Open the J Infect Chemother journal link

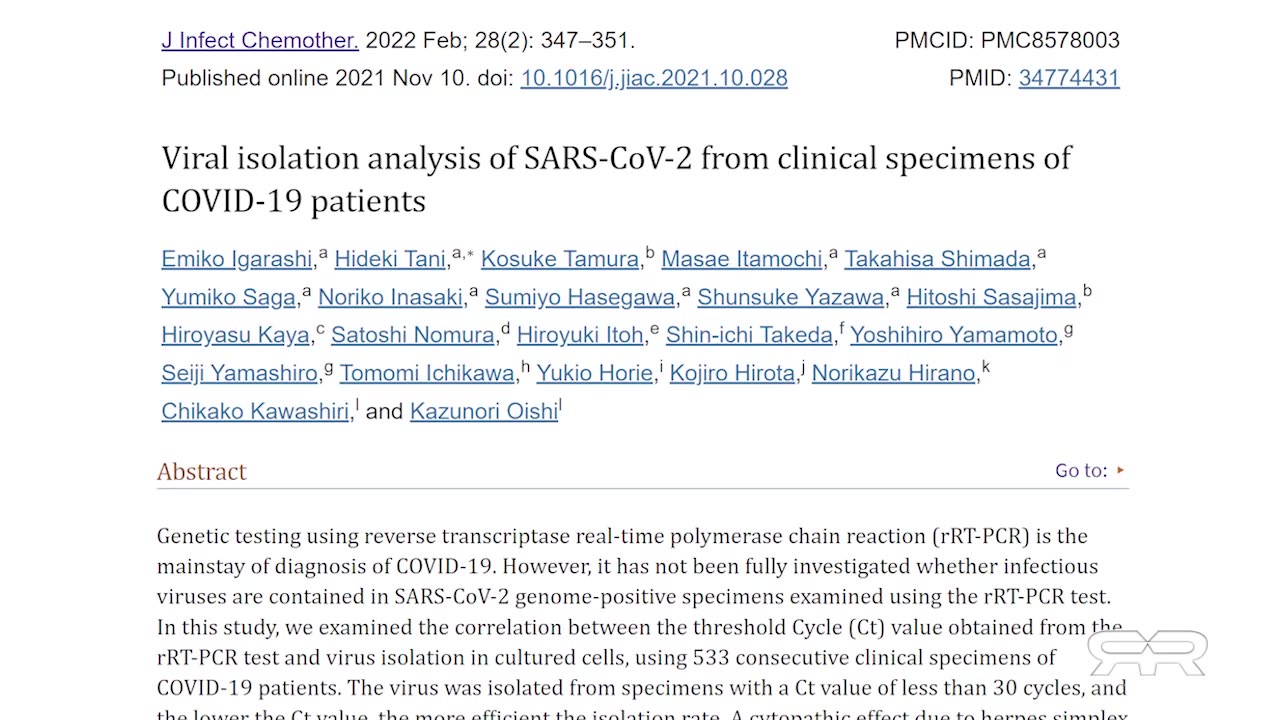point(259,41)
